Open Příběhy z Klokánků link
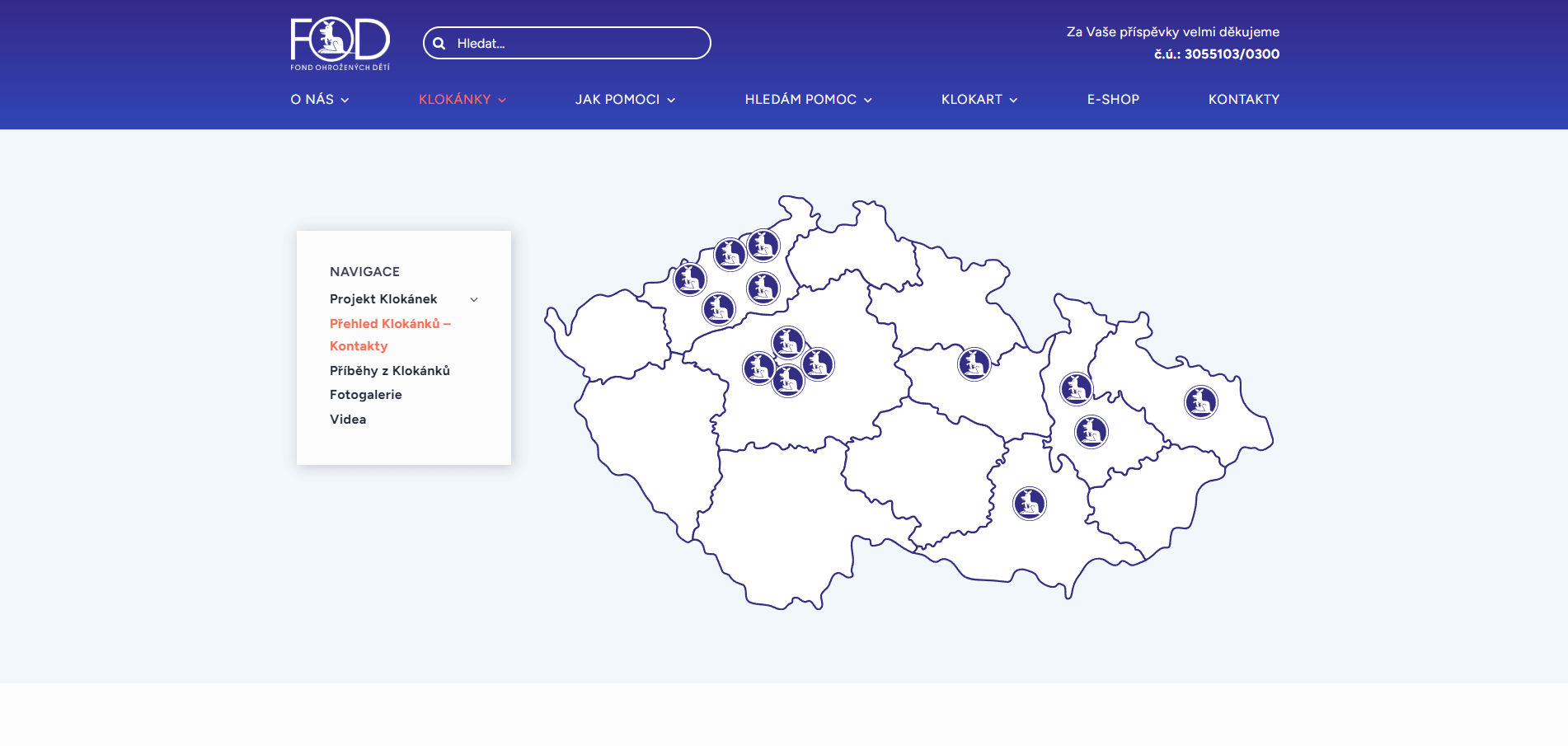Screen dimensions: 1568x746 click(x=390, y=371)
